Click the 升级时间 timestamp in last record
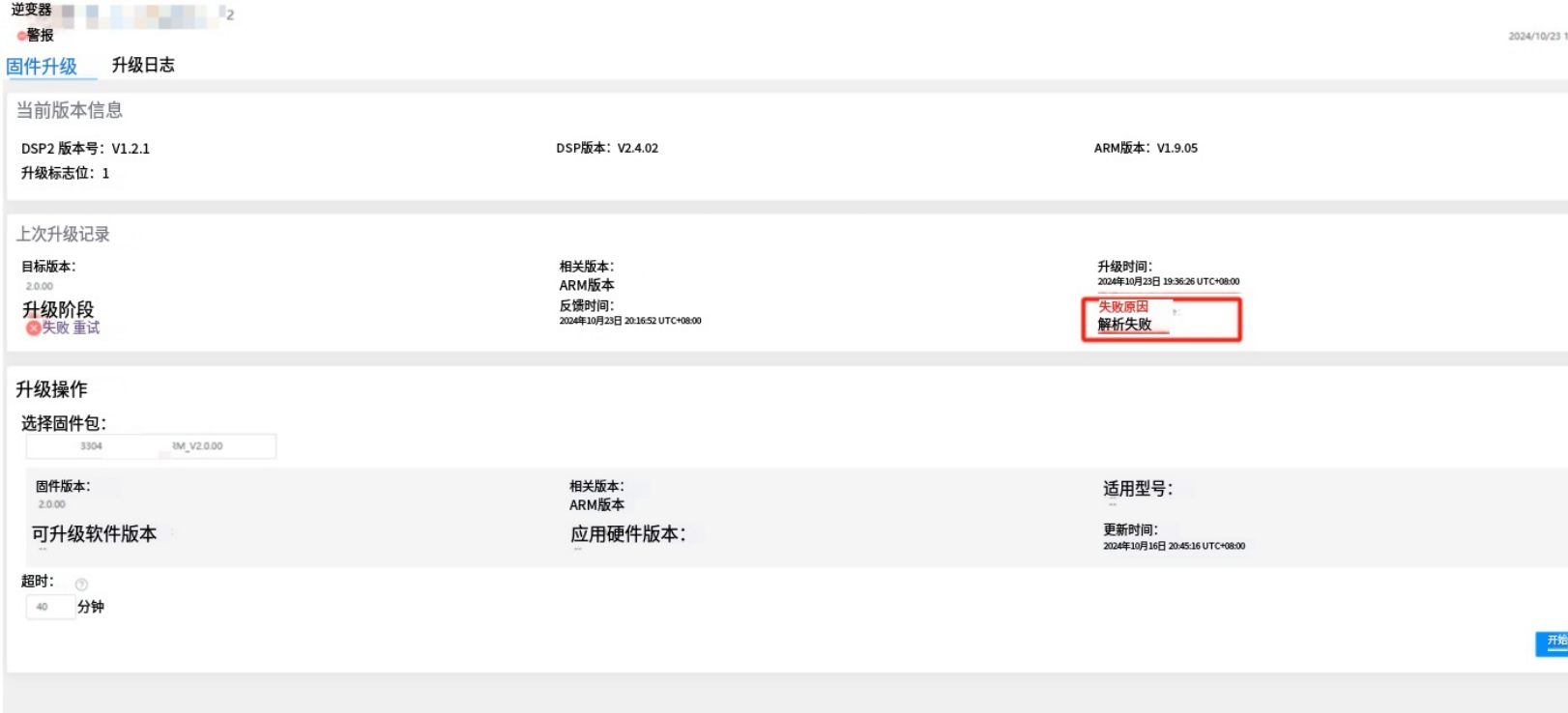1568x713 pixels. (1168, 282)
